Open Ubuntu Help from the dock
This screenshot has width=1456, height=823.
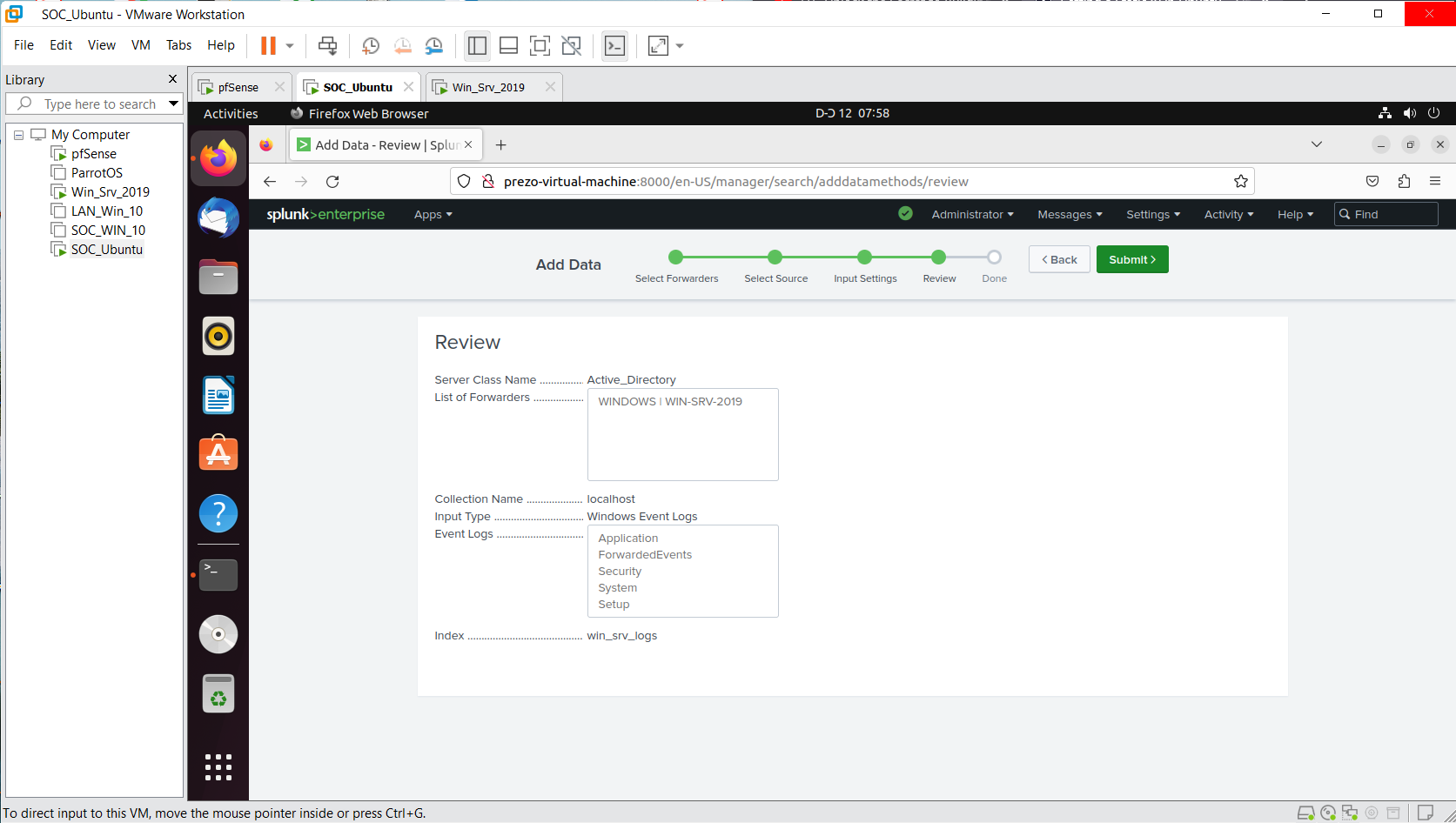(218, 513)
